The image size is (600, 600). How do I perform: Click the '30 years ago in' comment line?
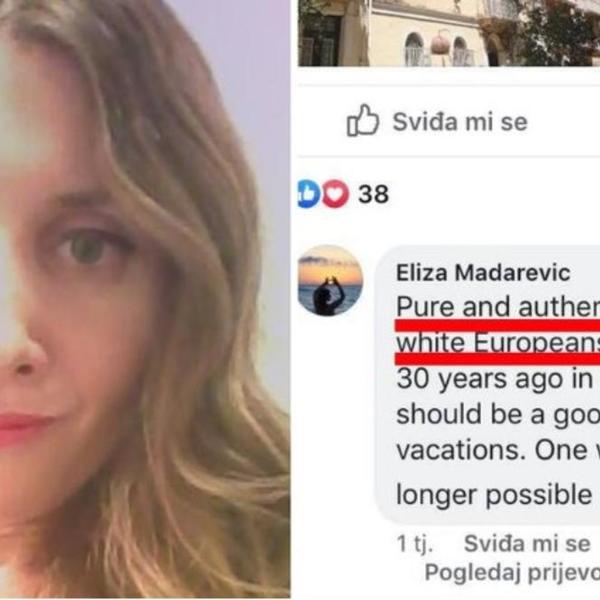494,379
